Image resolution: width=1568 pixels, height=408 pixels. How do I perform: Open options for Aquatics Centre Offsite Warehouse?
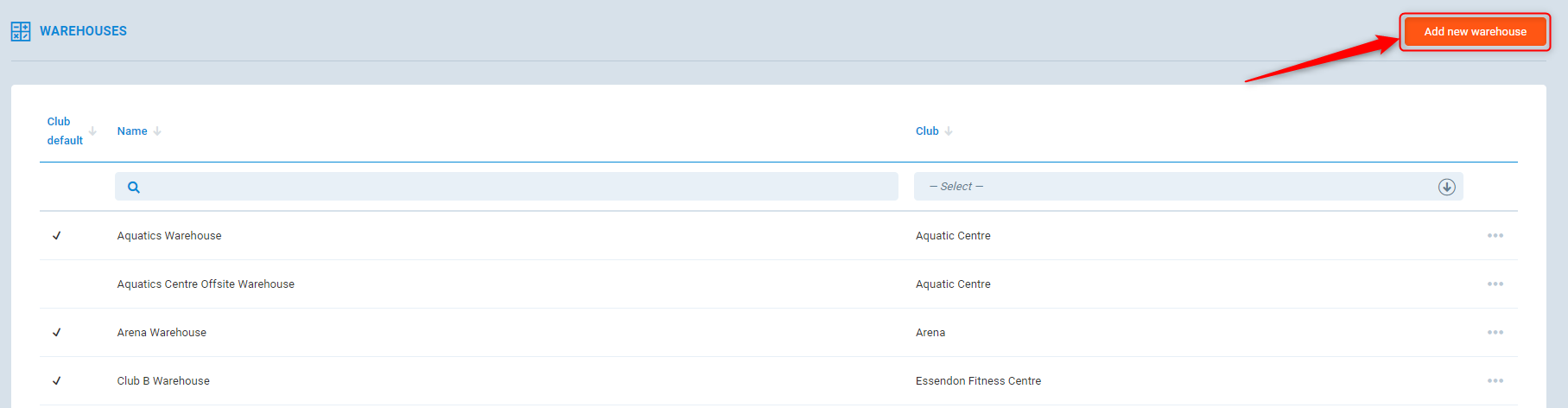click(1495, 284)
